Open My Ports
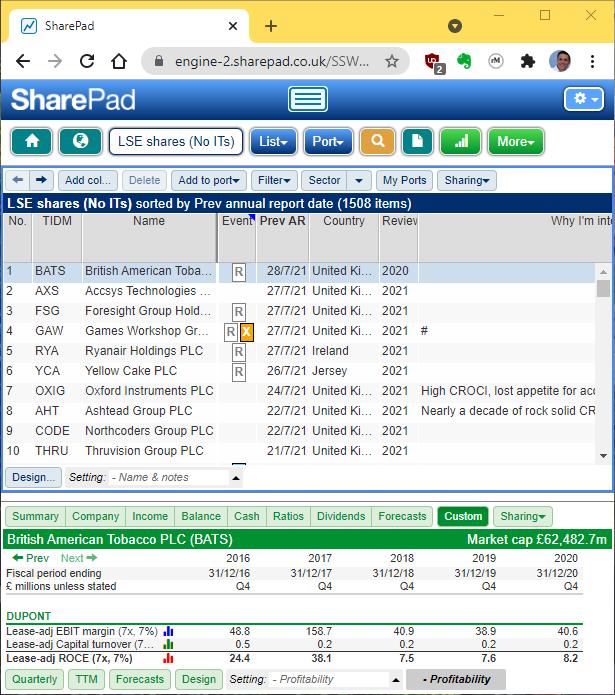 [x=405, y=180]
